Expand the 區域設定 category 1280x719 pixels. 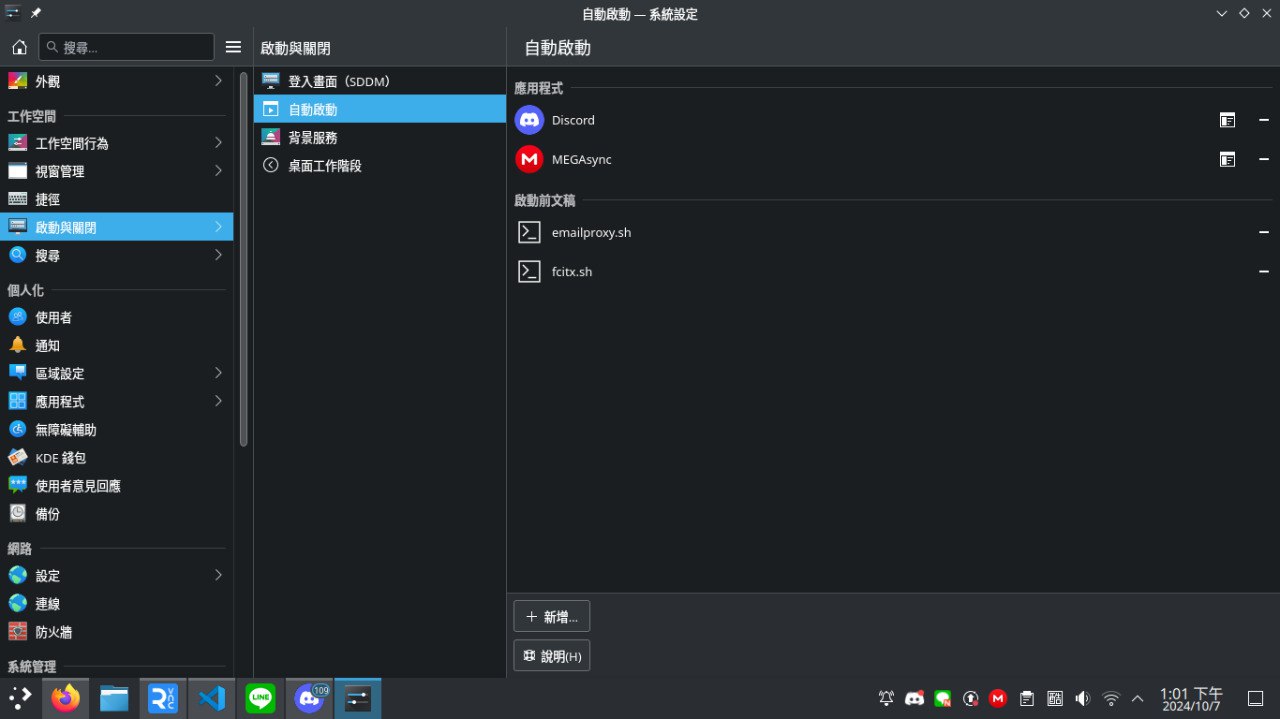[x=116, y=373]
